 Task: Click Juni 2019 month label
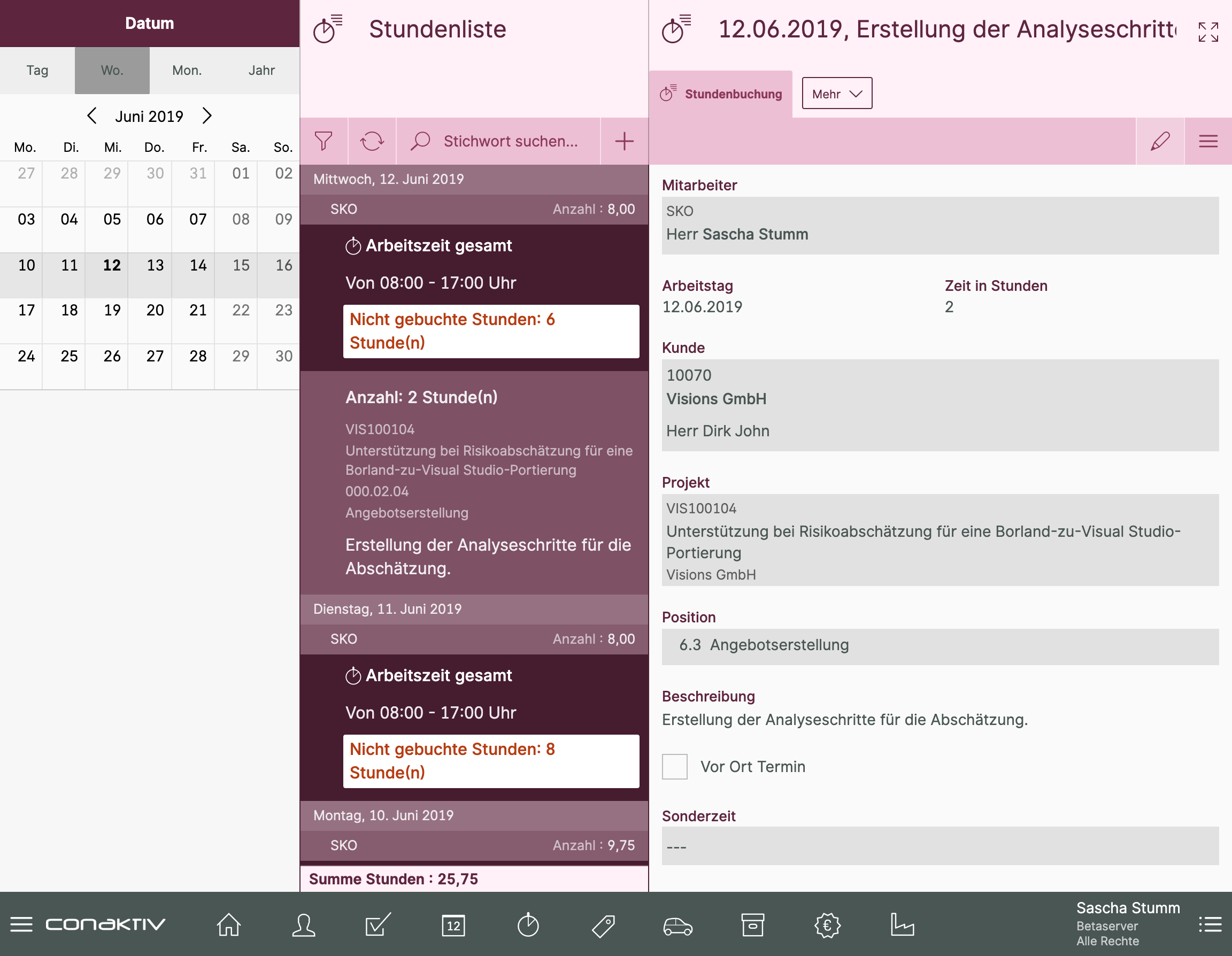click(150, 116)
